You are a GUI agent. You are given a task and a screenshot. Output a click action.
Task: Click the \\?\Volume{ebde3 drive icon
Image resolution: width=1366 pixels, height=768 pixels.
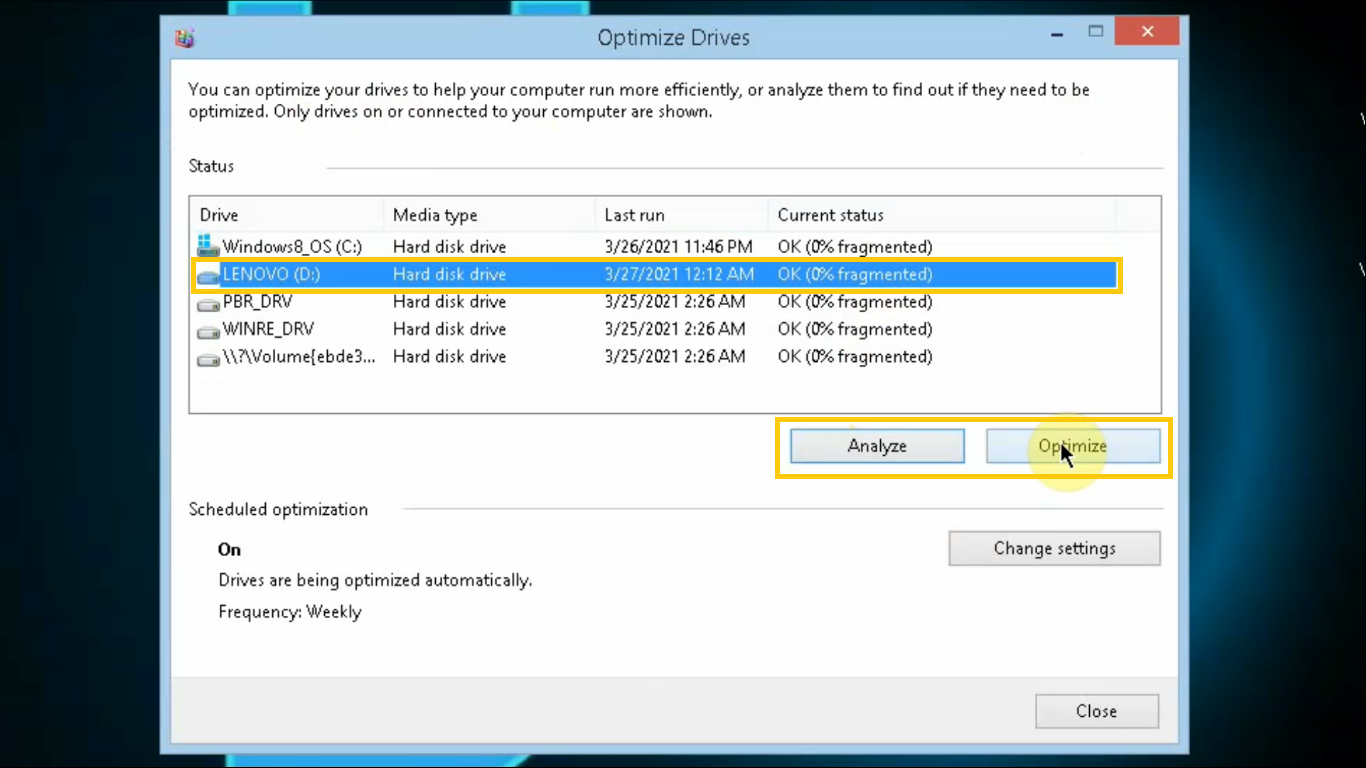pos(206,356)
